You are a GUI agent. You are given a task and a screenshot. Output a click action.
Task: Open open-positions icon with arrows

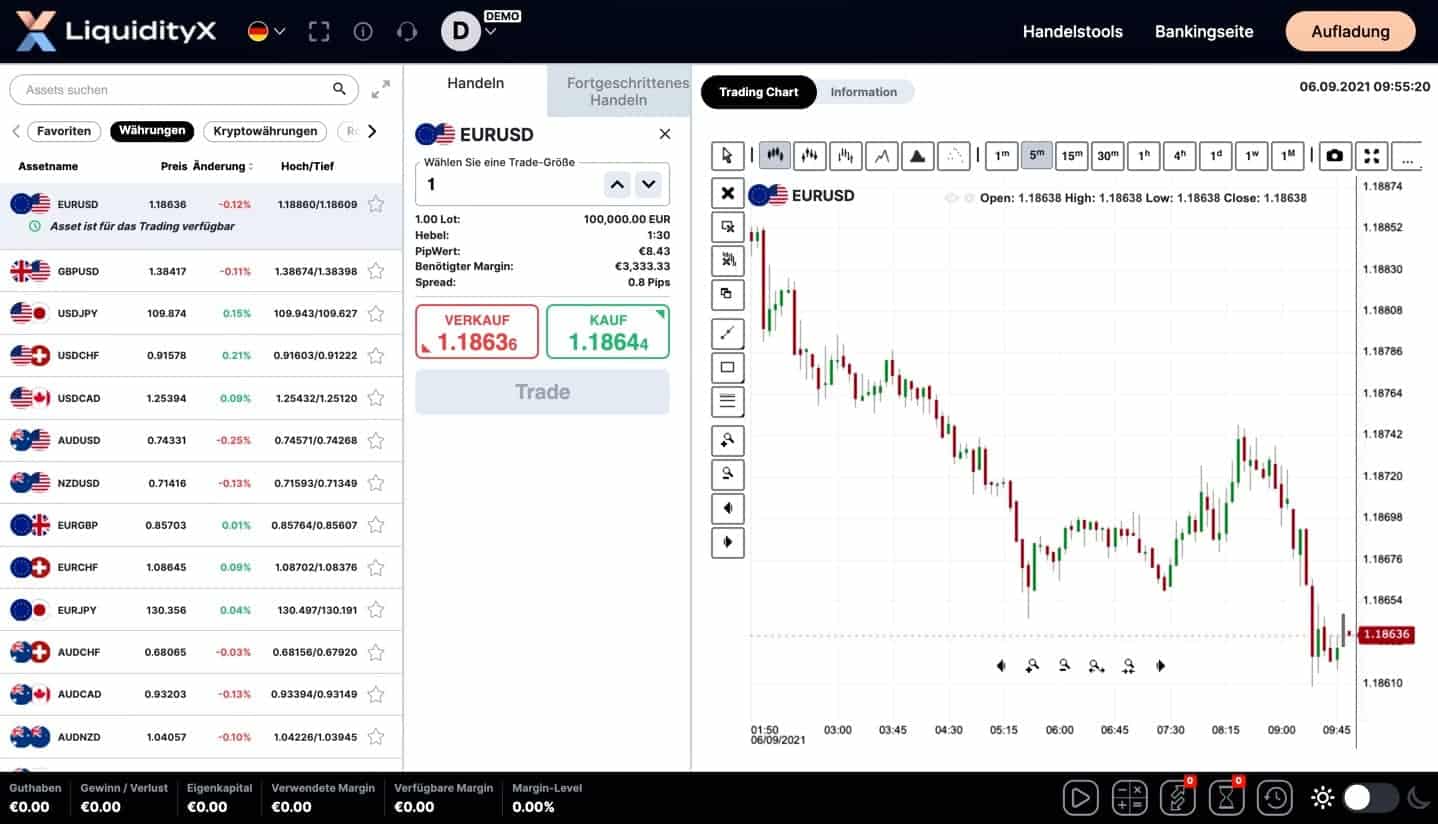pos(1178,798)
